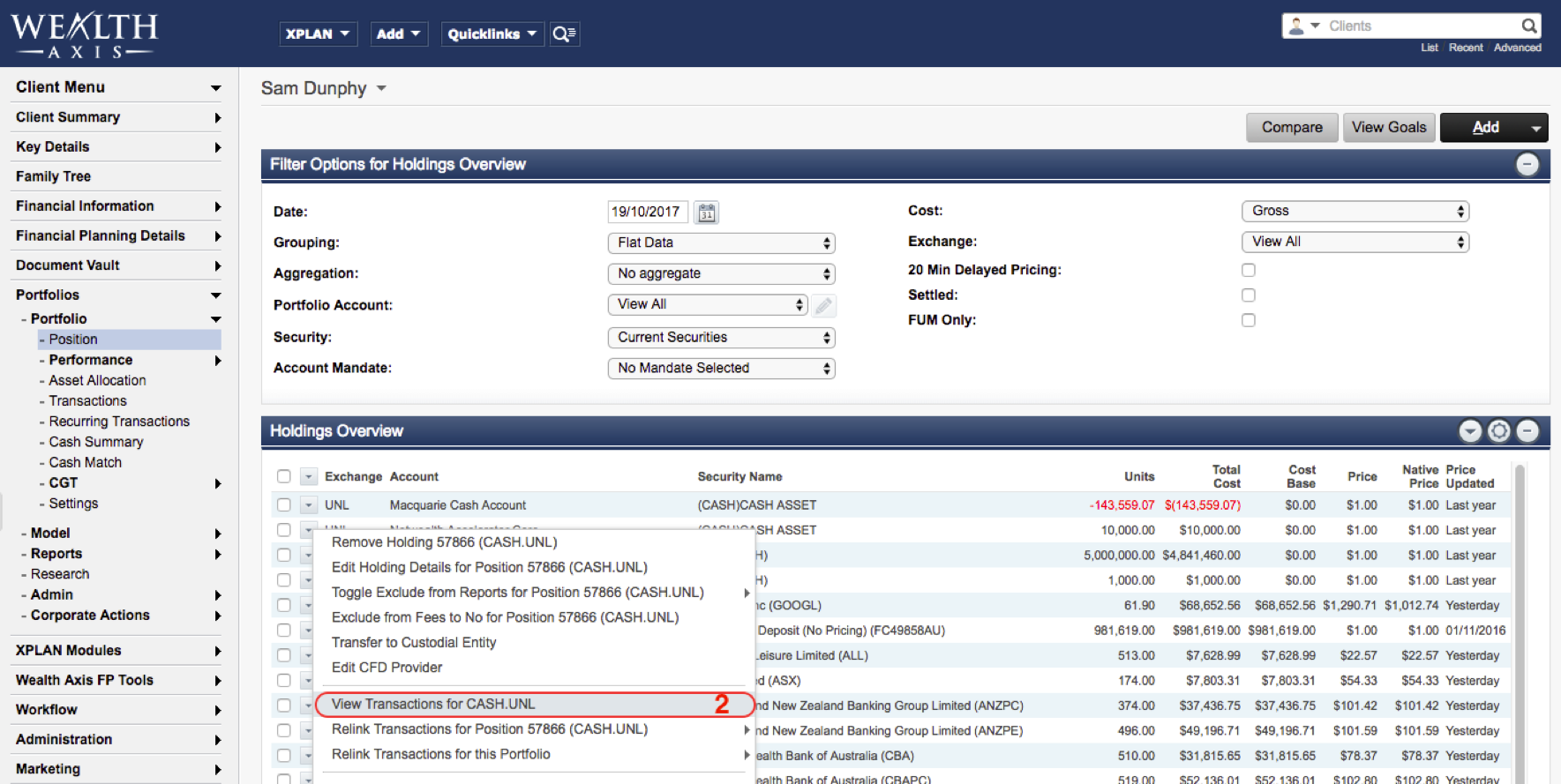
Task: Open the Grouping dropdown set to Flat Data
Action: point(721,243)
